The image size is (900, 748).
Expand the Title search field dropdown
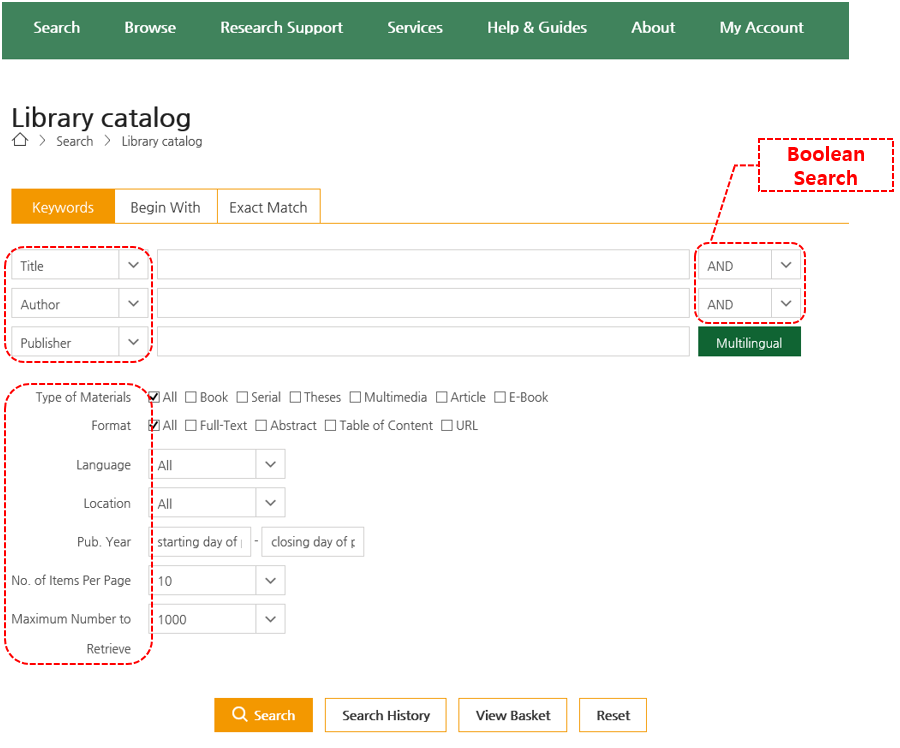click(x=134, y=265)
